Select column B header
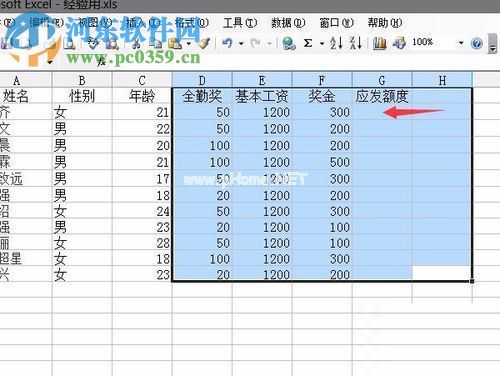Image resolution: width=500 pixels, height=376 pixels. [x=82, y=80]
